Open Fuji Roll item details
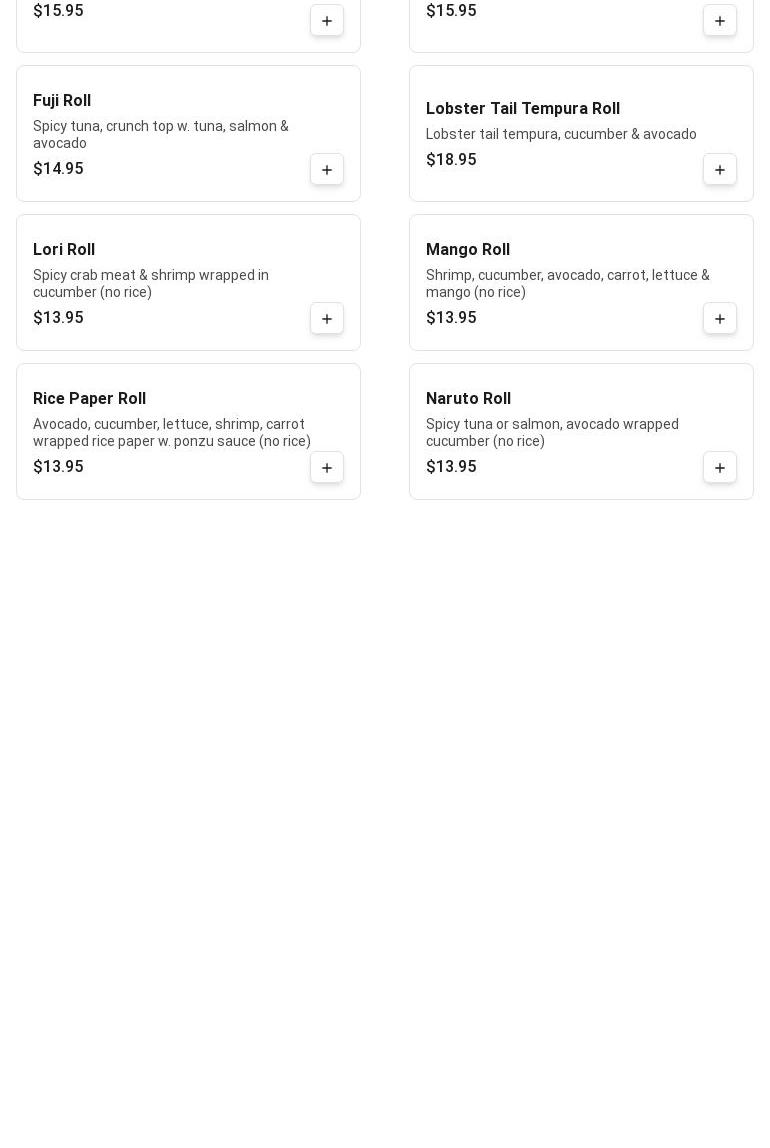 click(62, 101)
